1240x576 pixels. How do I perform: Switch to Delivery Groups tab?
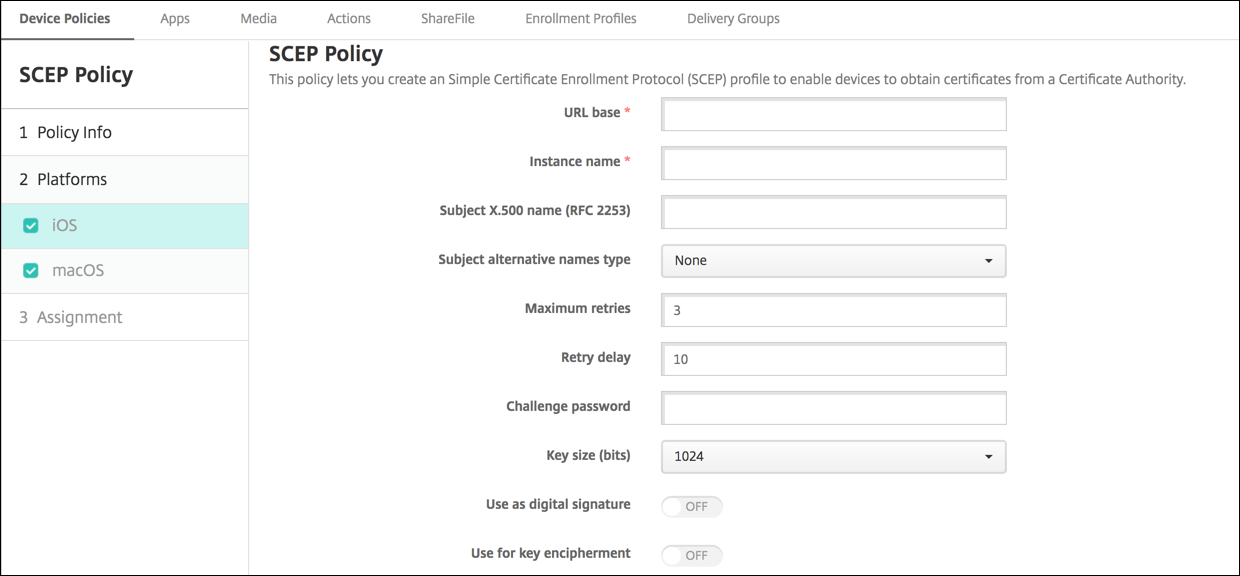pyautogui.click(x=733, y=19)
